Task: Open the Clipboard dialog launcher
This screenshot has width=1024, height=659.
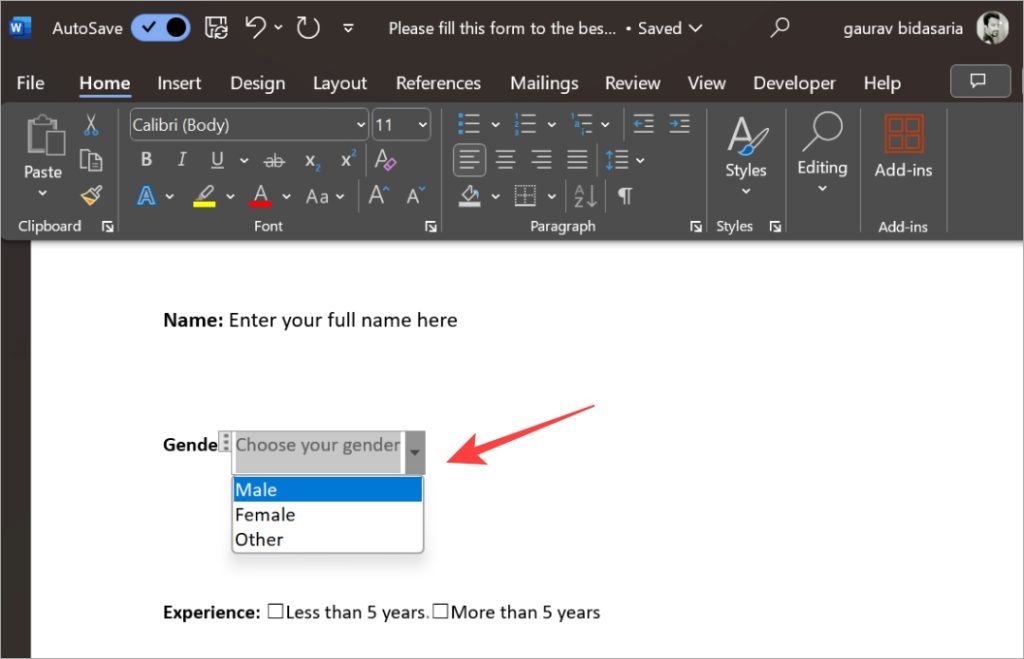Action: [x=108, y=227]
